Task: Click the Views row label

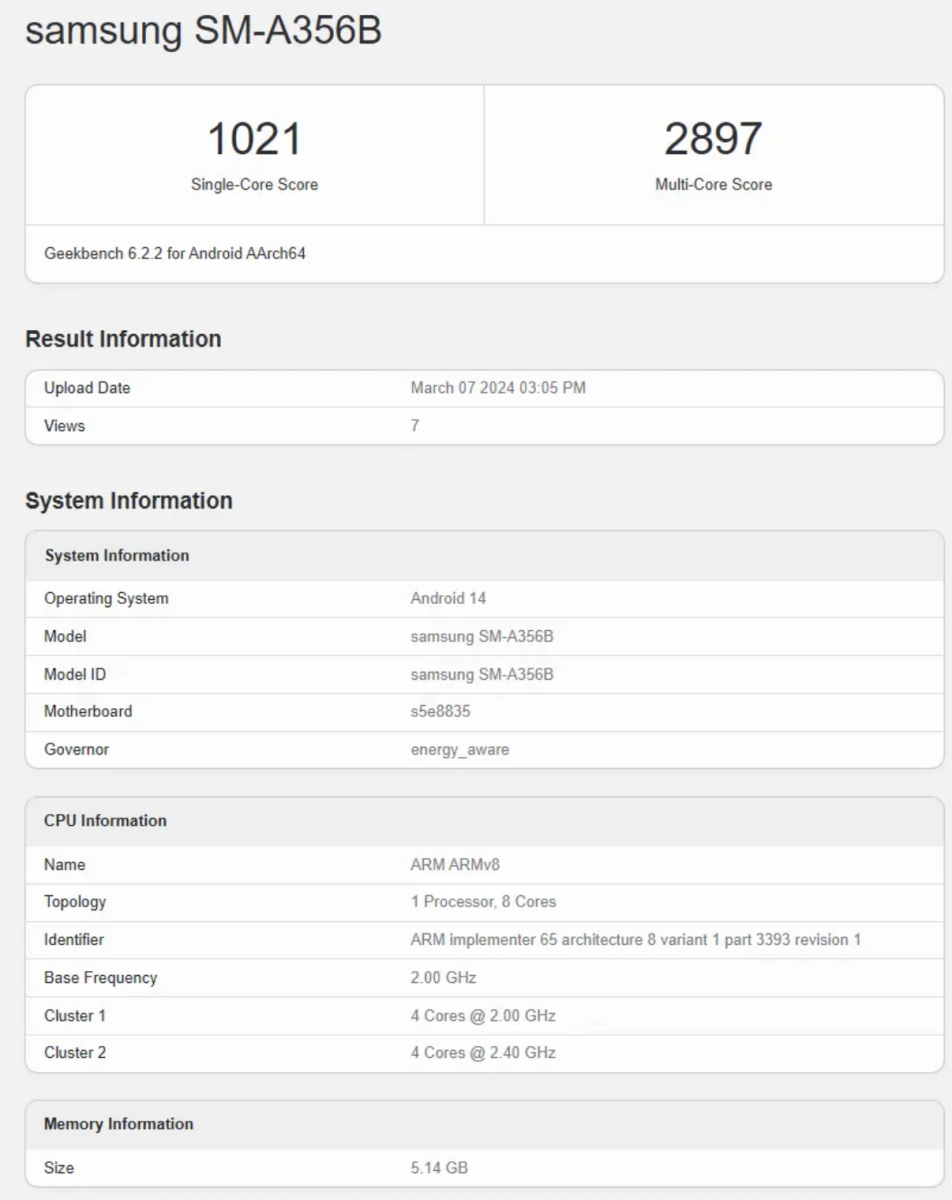Action: point(65,426)
